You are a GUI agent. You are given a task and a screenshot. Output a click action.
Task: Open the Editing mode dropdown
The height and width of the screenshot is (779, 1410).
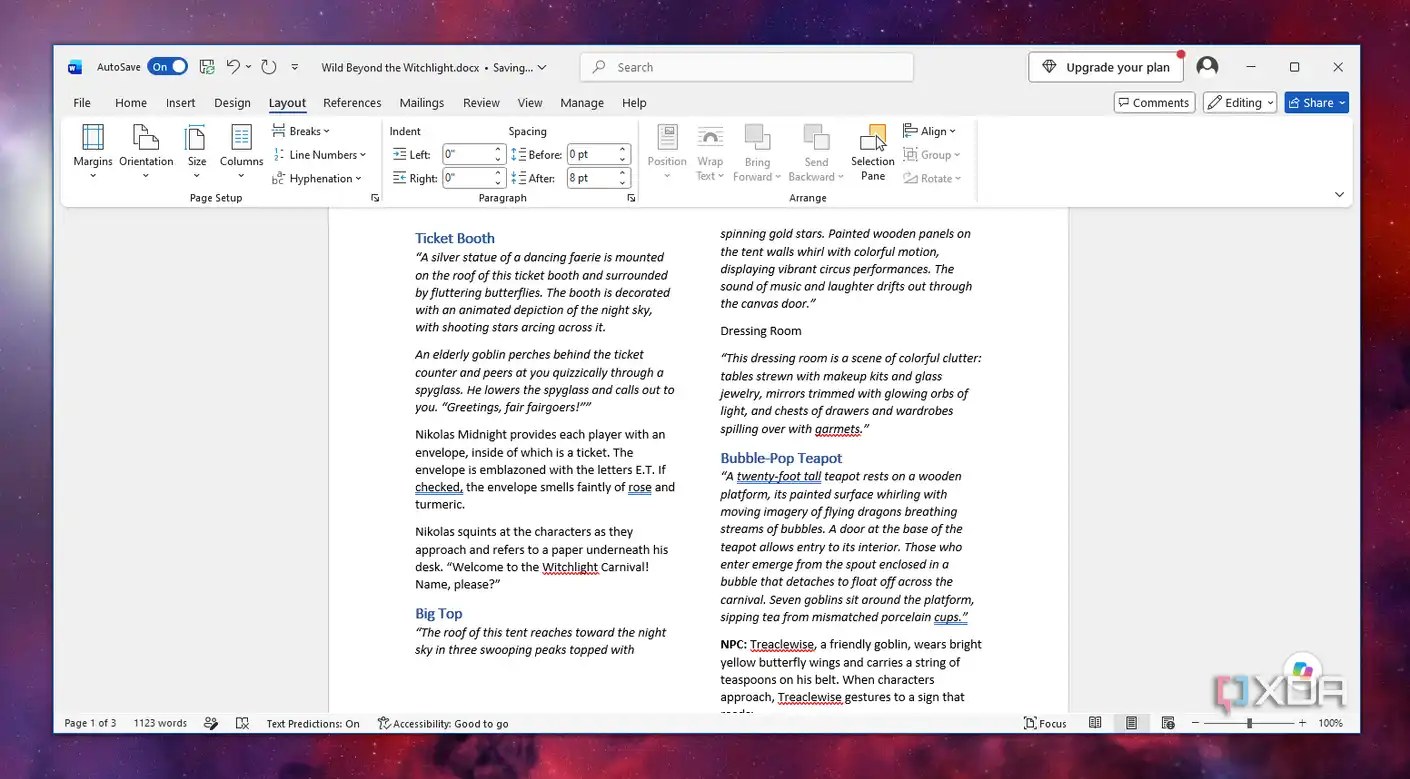(x=1240, y=103)
